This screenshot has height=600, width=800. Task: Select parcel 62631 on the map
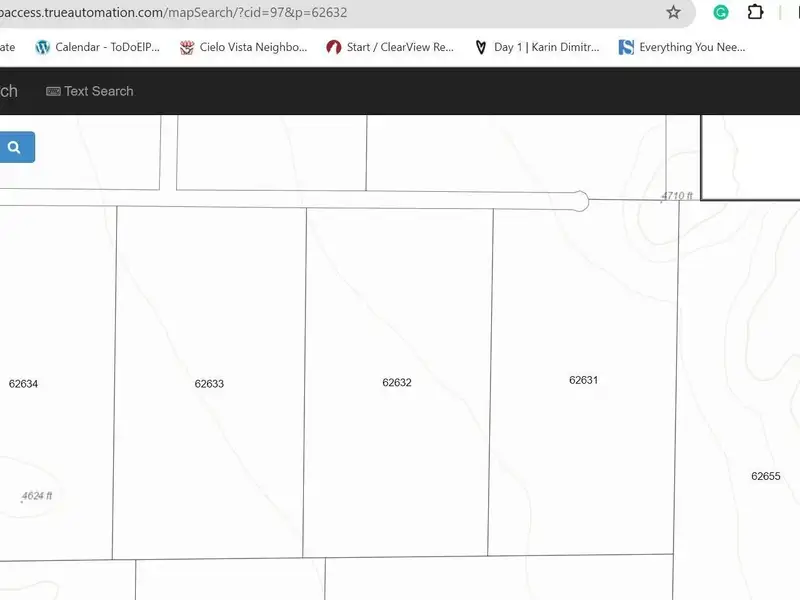[x=583, y=380]
